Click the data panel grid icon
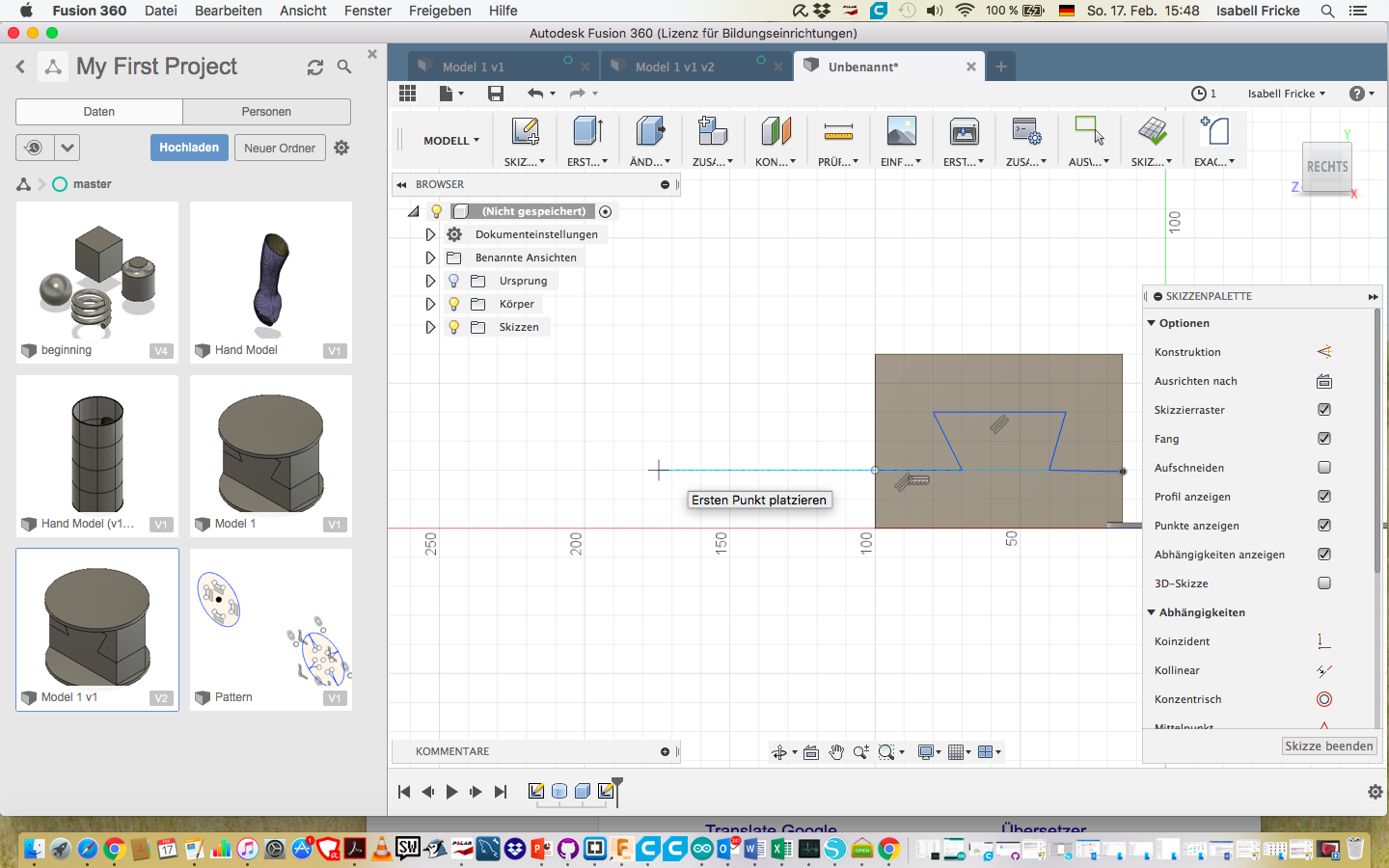This screenshot has height=868, width=1389. (x=407, y=94)
